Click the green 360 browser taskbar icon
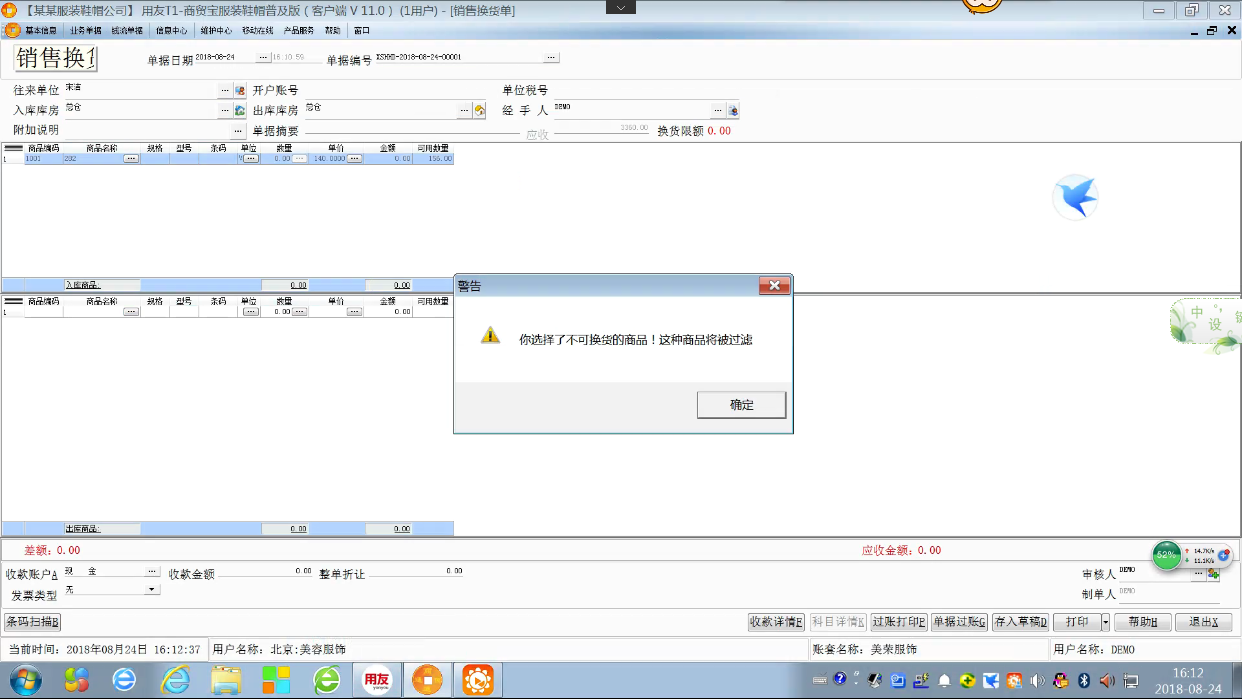Viewport: 1242px width, 699px height. (326, 681)
